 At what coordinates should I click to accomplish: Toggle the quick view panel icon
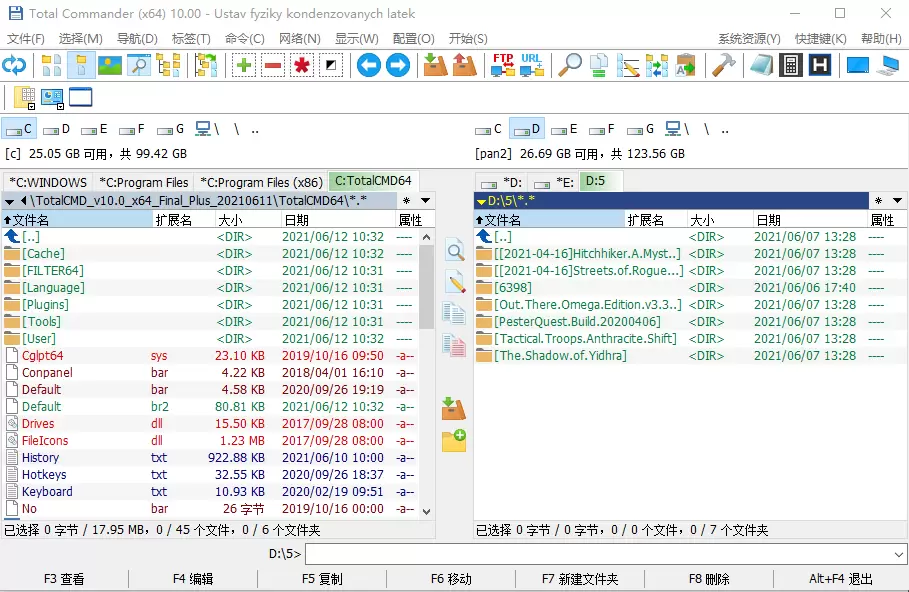pyautogui.click(x=139, y=65)
